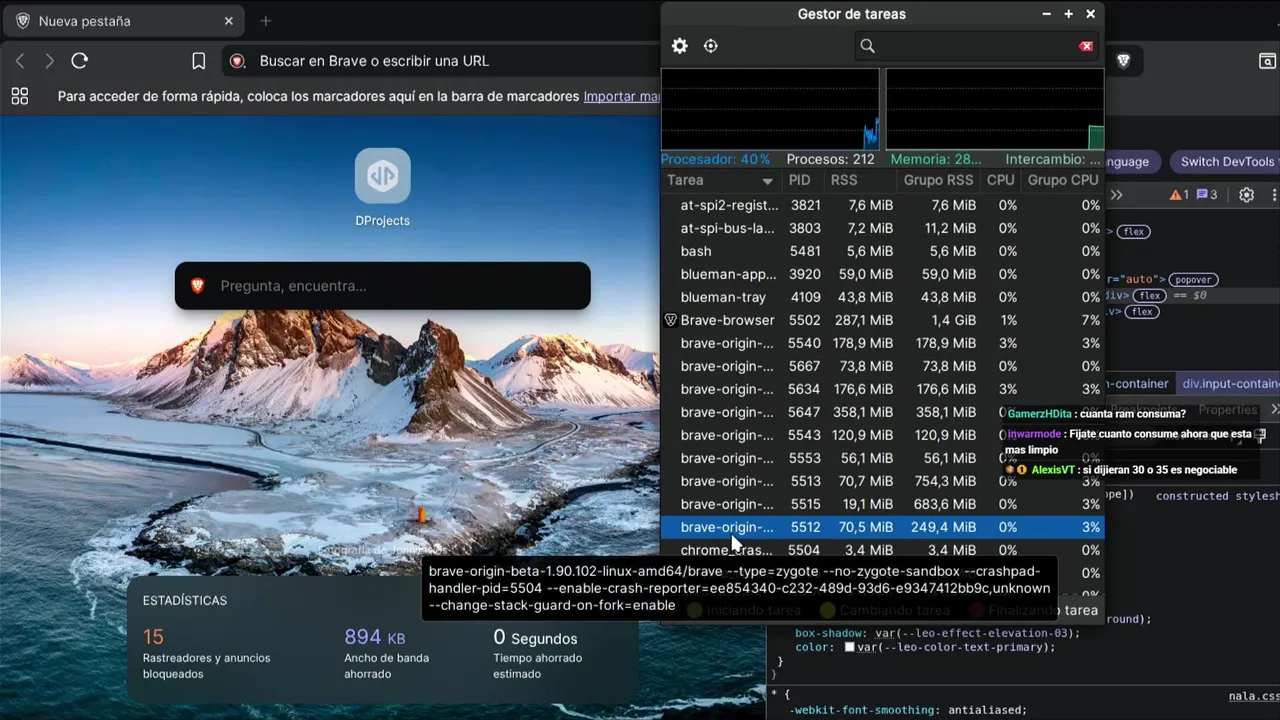The width and height of the screenshot is (1280, 720).
Task: Click the Task Manager search field
Action: tap(977, 46)
